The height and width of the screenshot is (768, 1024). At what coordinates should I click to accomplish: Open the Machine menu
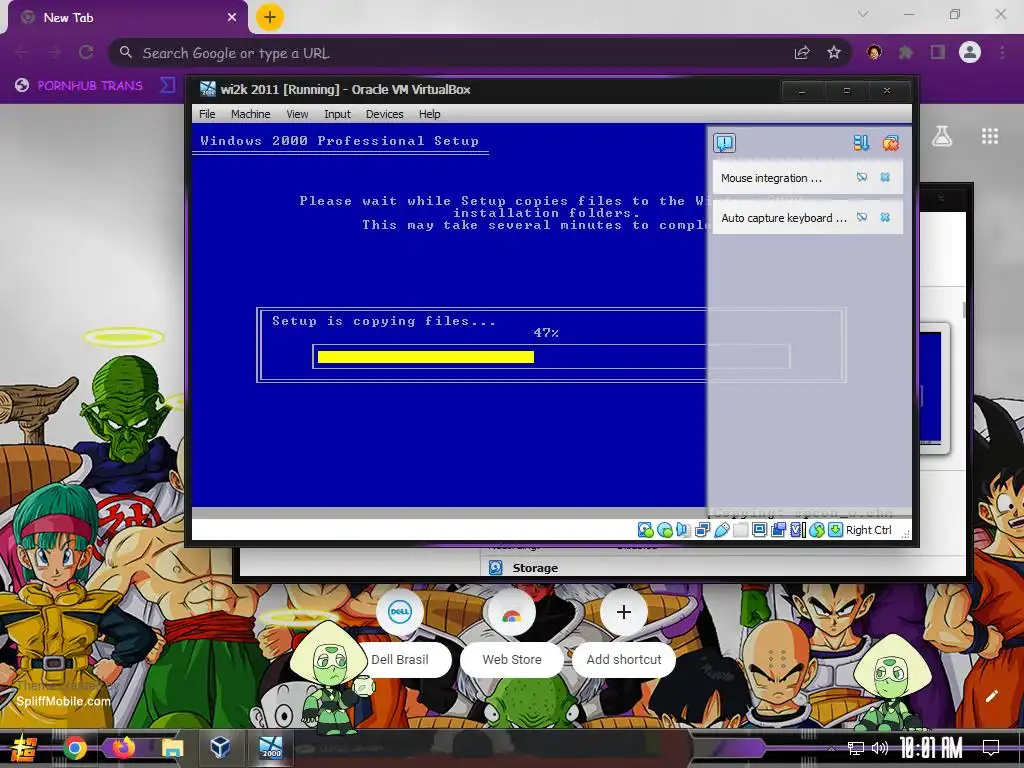pos(250,114)
